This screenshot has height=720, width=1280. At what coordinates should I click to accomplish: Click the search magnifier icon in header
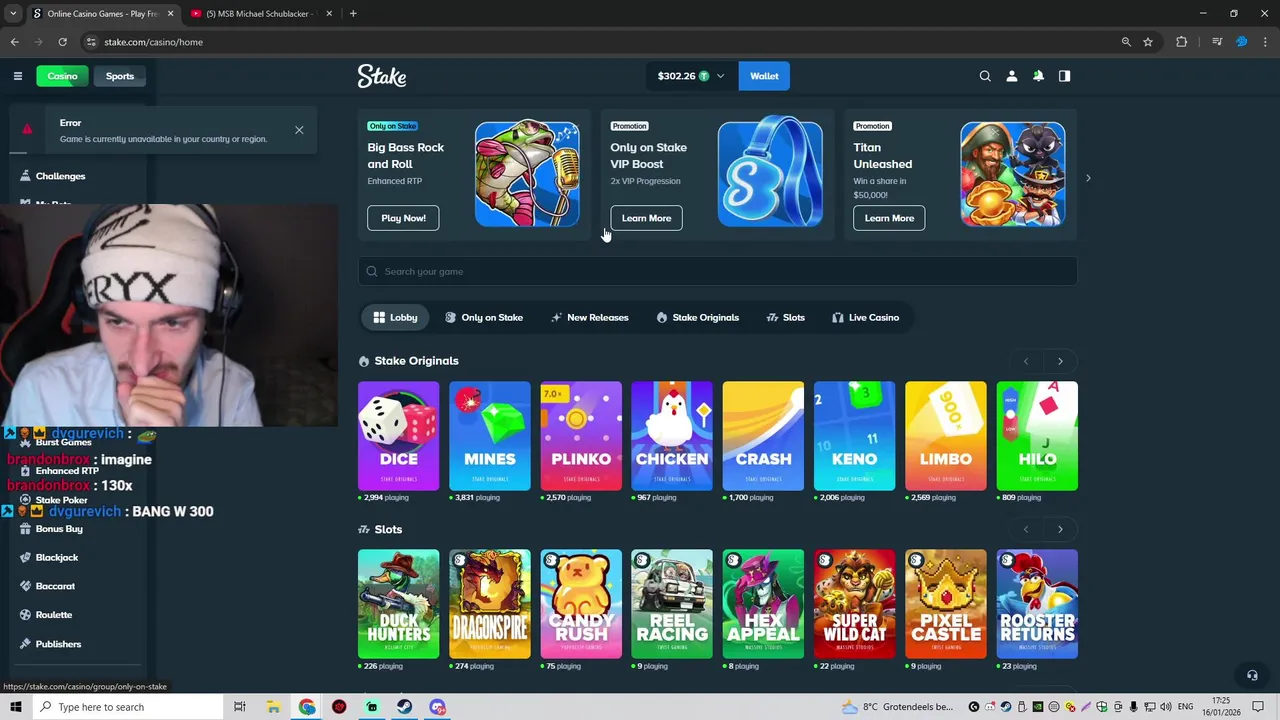[x=985, y=76]
